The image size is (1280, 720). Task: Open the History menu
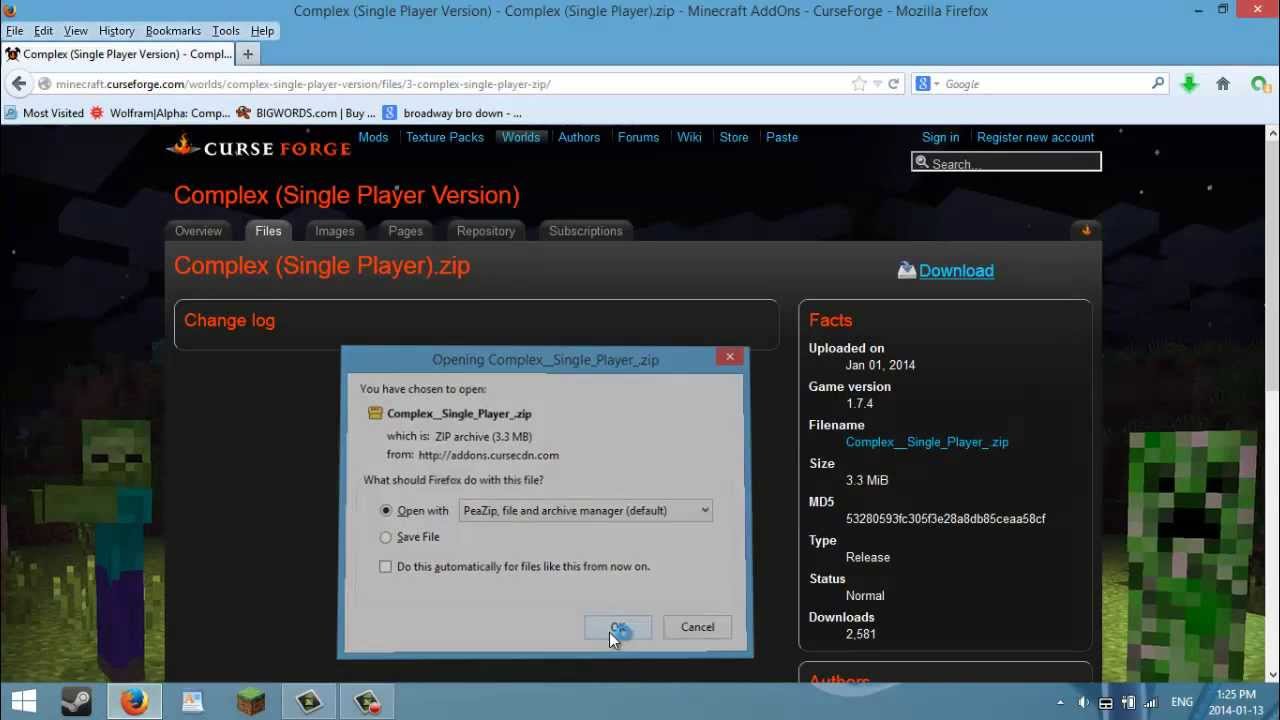click(116, 31)
